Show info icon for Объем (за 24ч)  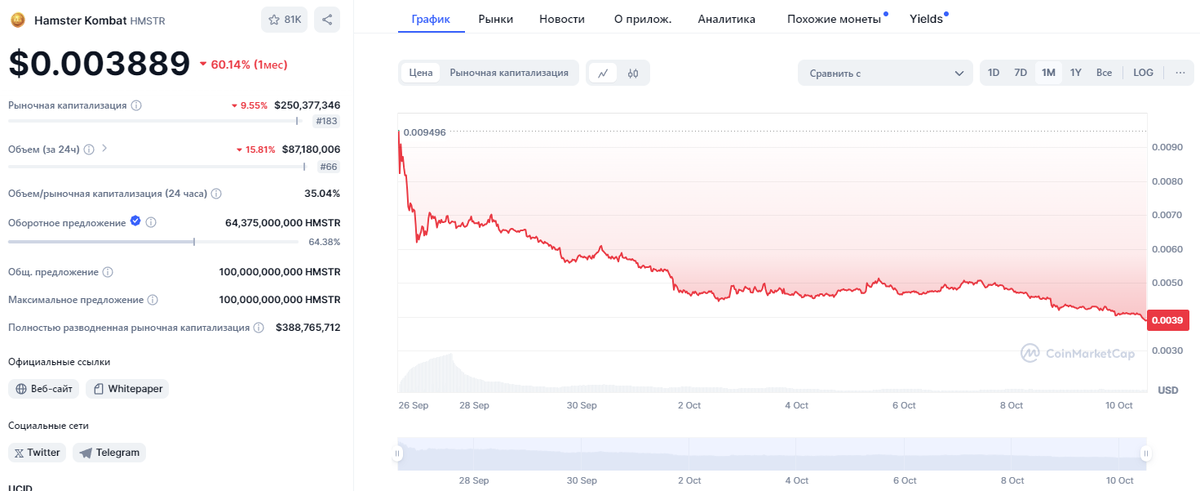coord(89,149)
